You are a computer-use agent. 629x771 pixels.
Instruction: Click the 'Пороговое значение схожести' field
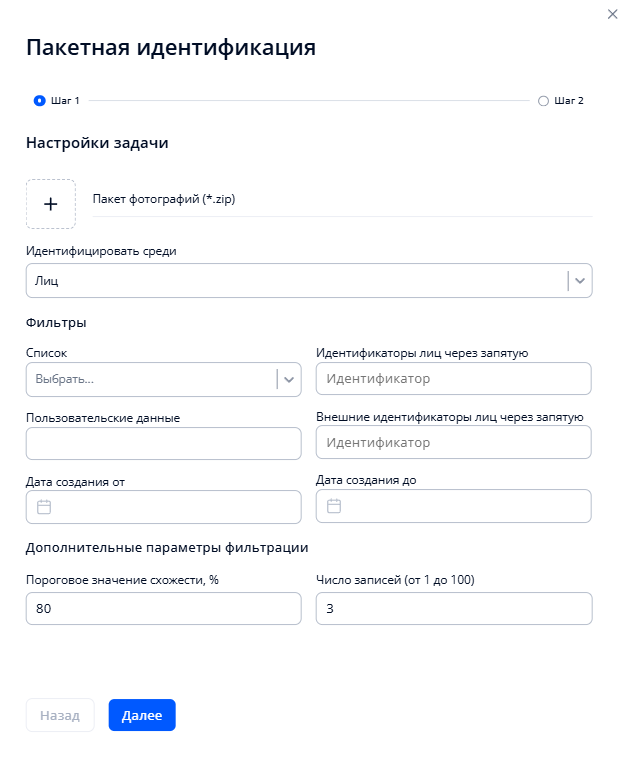pyautogui.click(x=163, y=608)
